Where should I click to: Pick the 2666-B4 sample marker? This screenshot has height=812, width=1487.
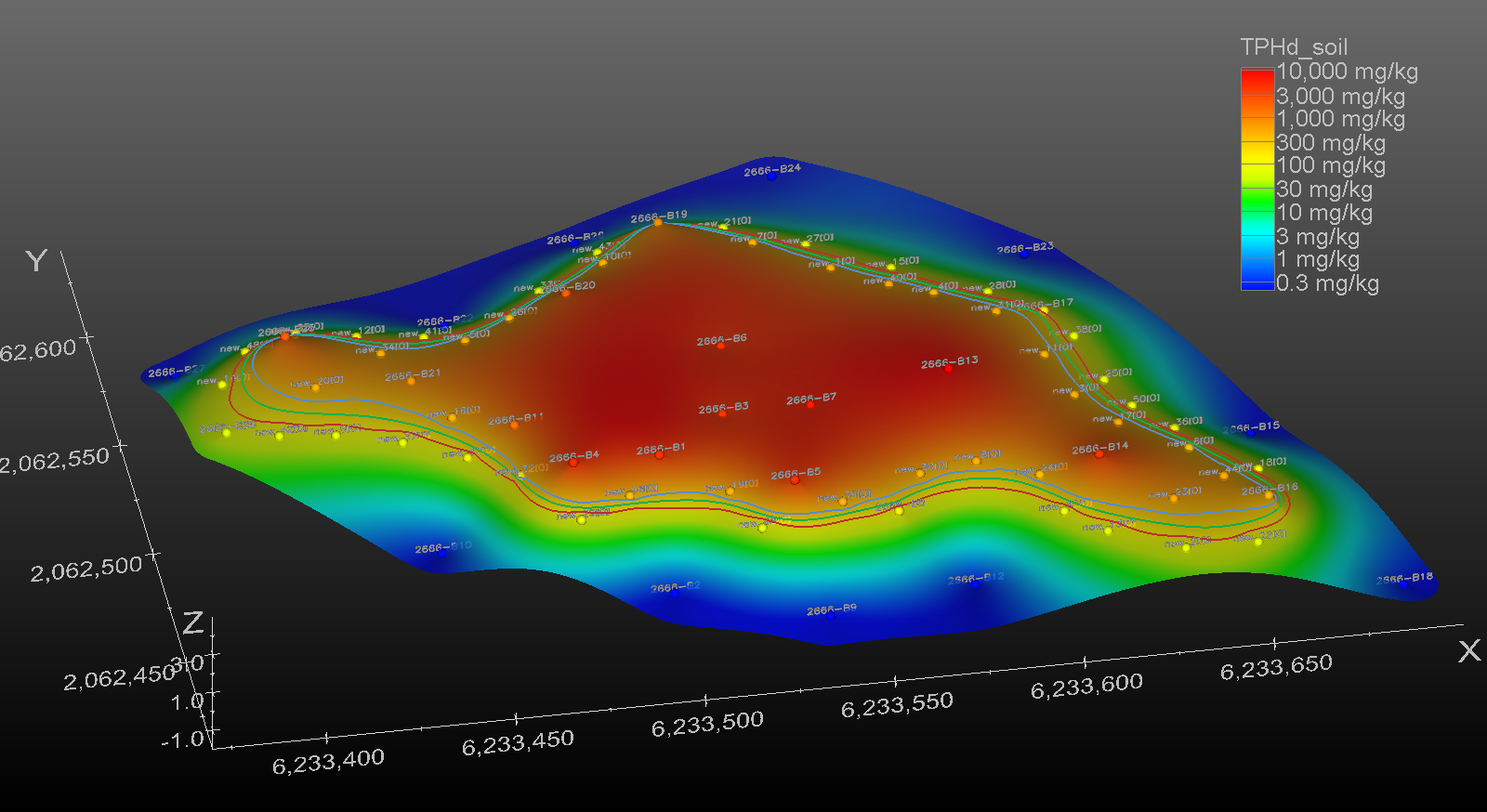coord(573,463)
